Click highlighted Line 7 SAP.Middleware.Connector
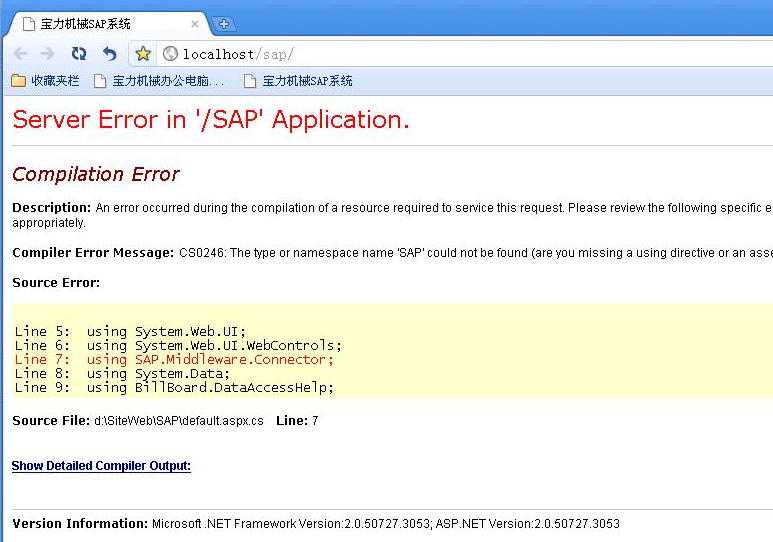Screen dimensions: 773x542 (174, 359)
